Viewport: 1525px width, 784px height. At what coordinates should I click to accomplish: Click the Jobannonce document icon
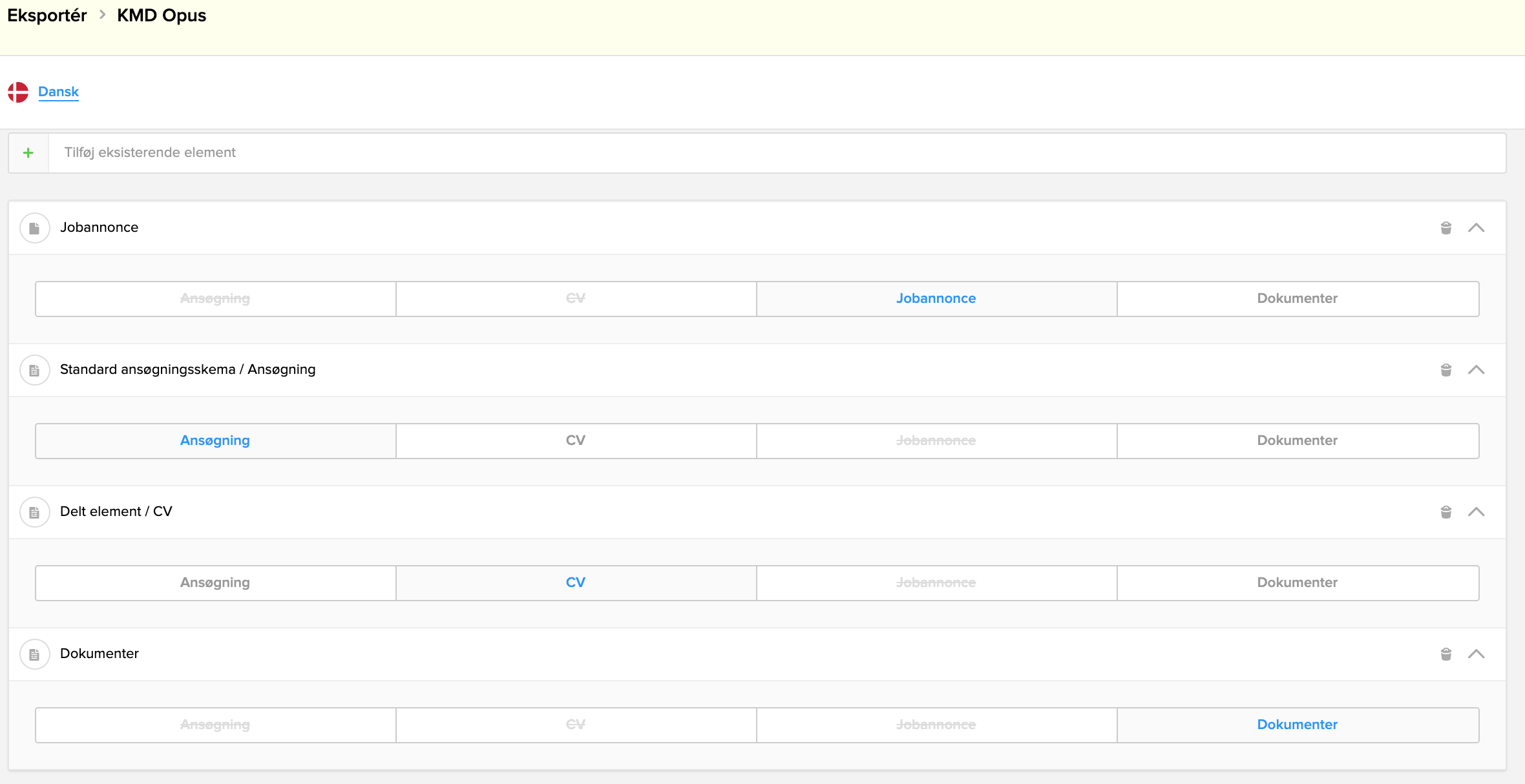point(35,228)
